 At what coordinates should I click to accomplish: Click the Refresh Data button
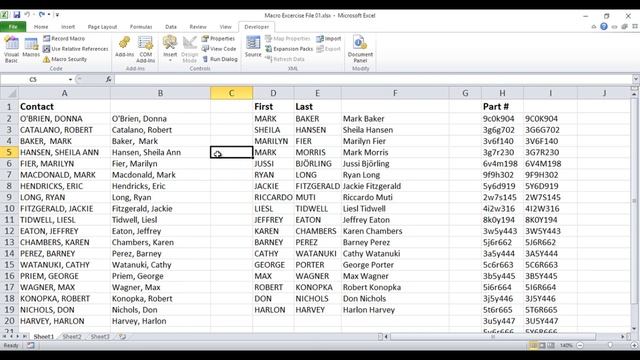coord(285,59)
